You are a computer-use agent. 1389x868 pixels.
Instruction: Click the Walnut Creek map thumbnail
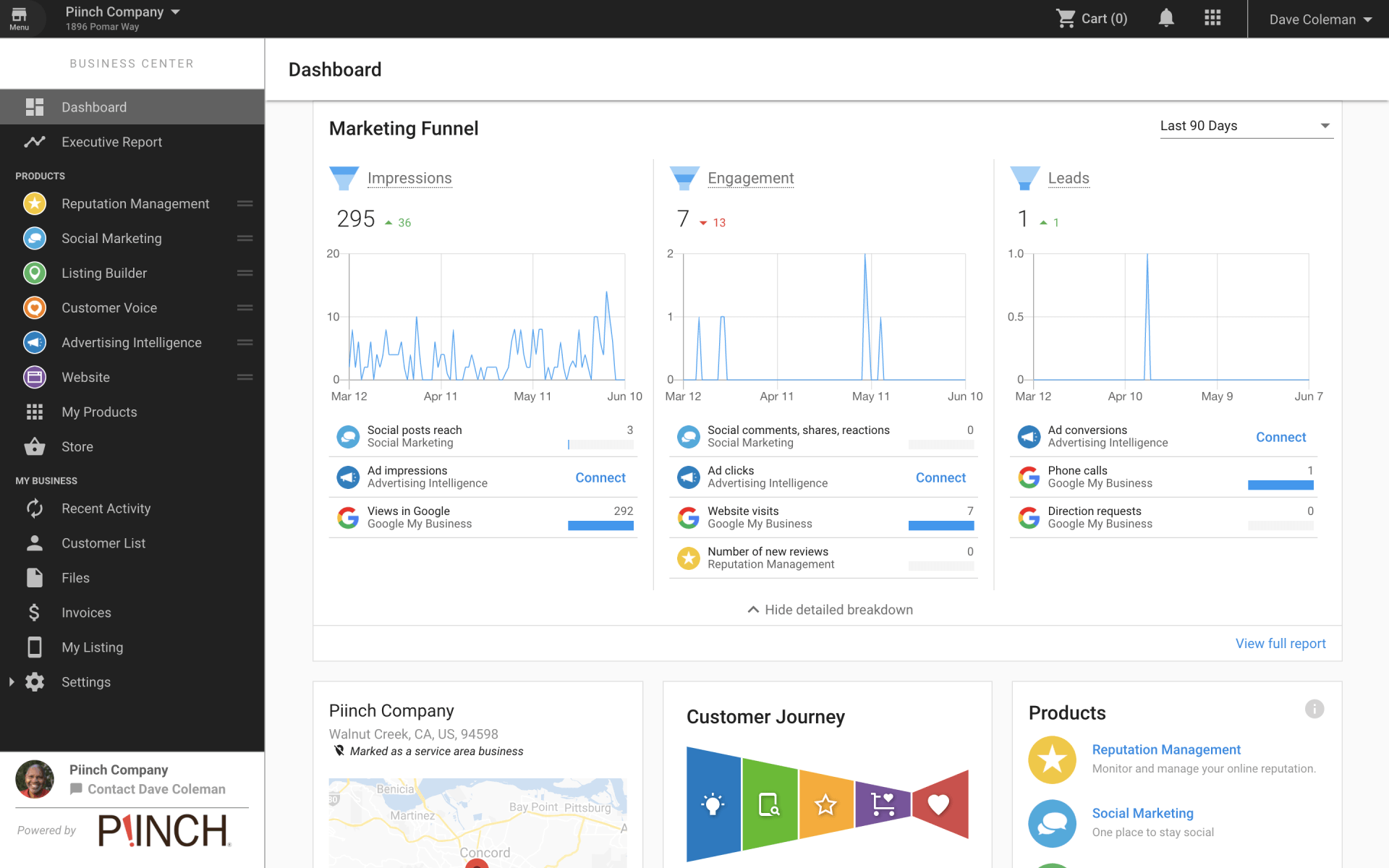pyautogui.click(x=477, y=823)
